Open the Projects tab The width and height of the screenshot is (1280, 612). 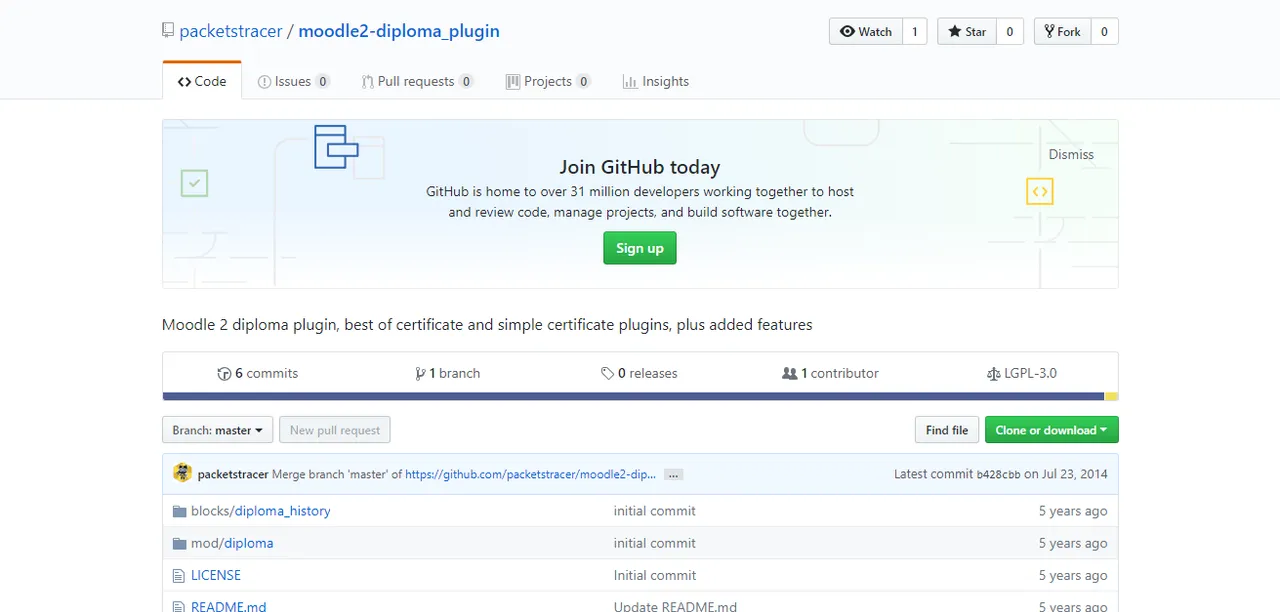point(548,81)
